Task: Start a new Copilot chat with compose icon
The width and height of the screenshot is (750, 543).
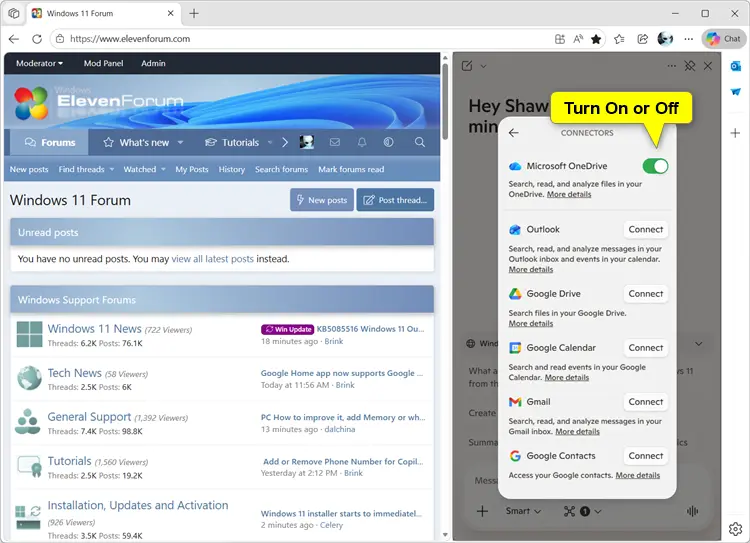Action: click(467, 66)
